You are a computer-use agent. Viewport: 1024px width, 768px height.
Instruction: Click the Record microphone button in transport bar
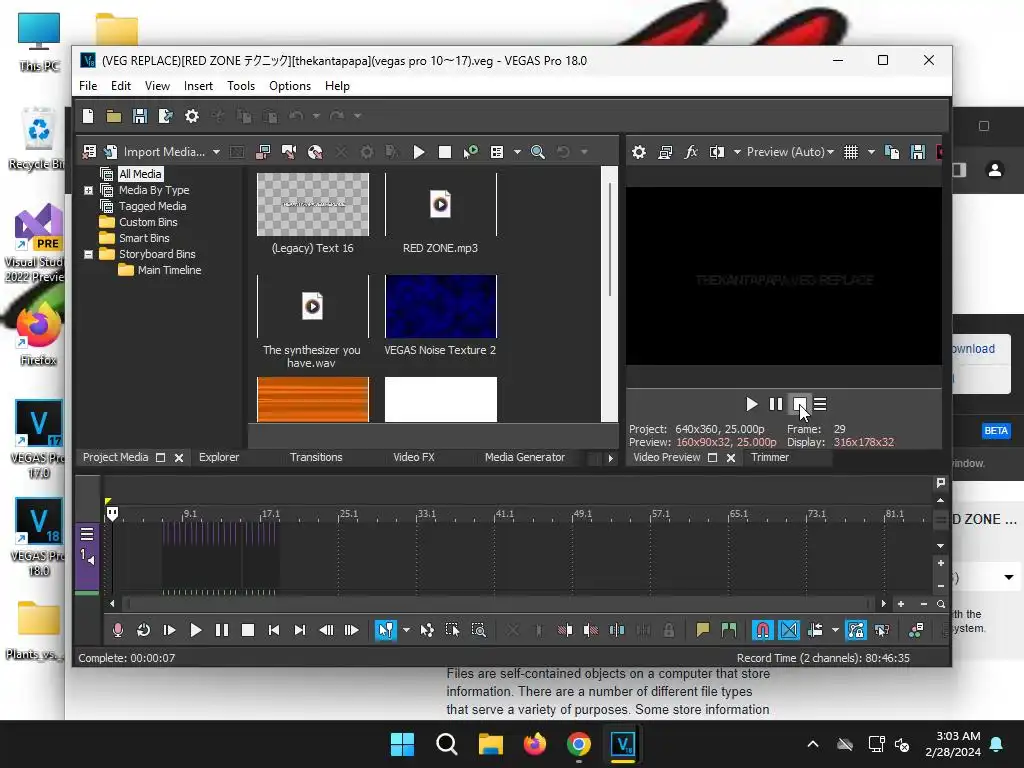pos(118,630)
